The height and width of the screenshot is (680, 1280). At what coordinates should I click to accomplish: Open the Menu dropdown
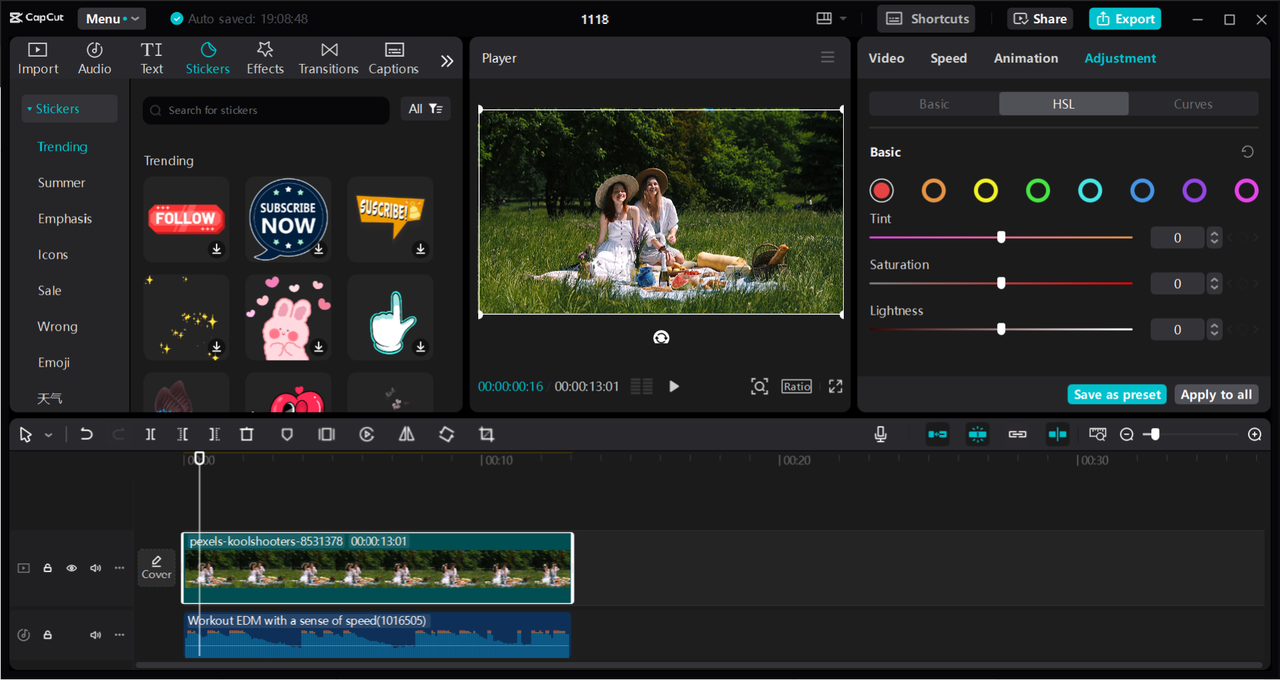[x=111, y=19]
